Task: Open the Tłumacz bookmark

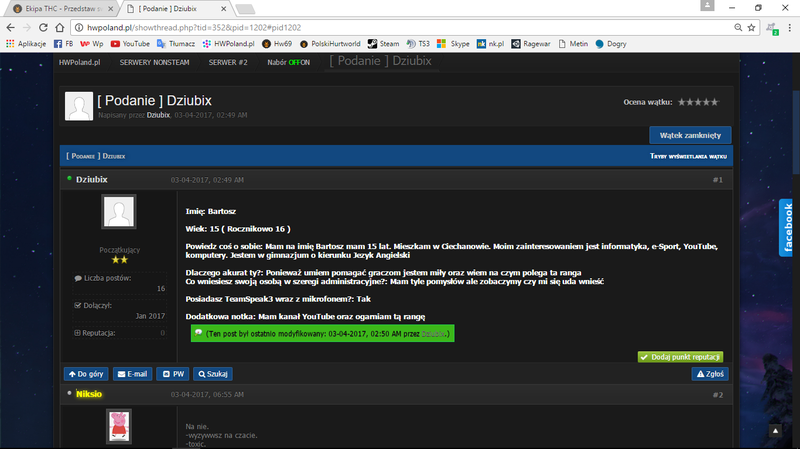Action: (x=176, y=44)
